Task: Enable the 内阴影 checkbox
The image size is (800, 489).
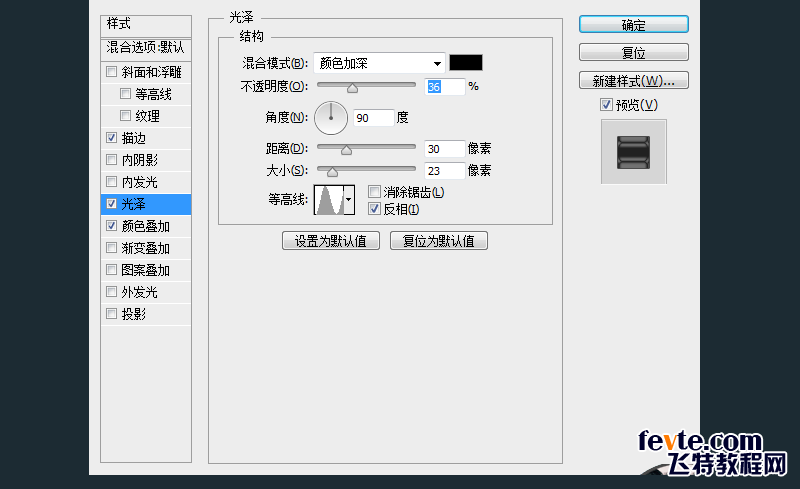Action: 111,159
